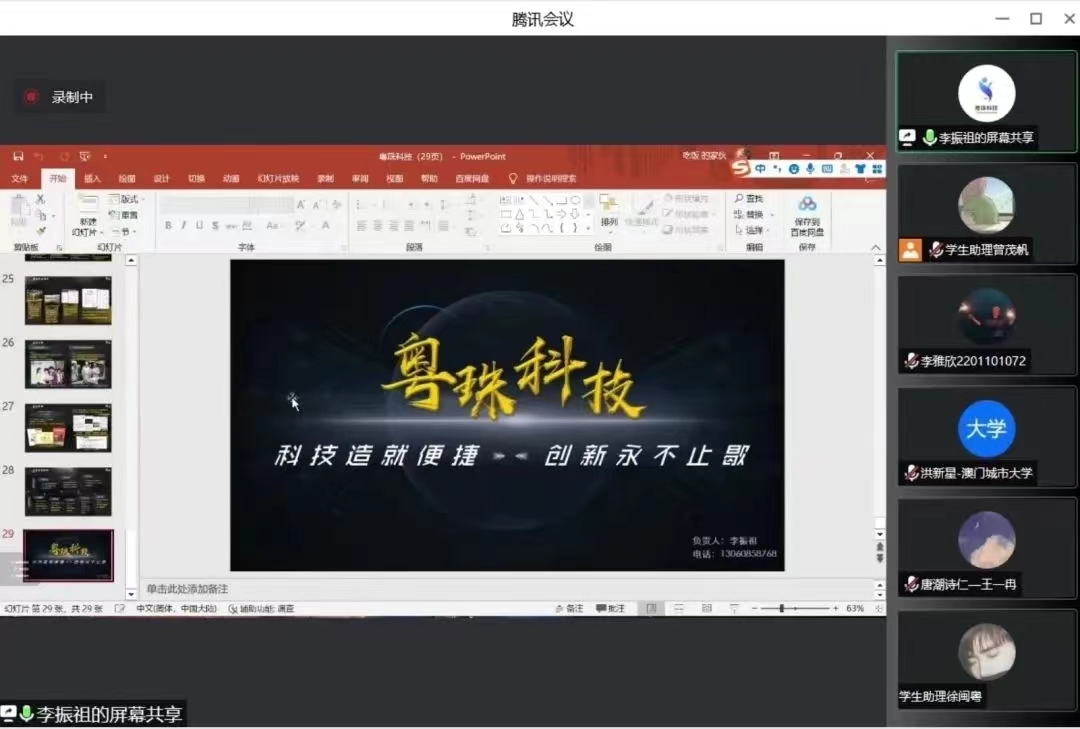Click the 操作说明搜索 tell-me search box

tap(543, 178)
